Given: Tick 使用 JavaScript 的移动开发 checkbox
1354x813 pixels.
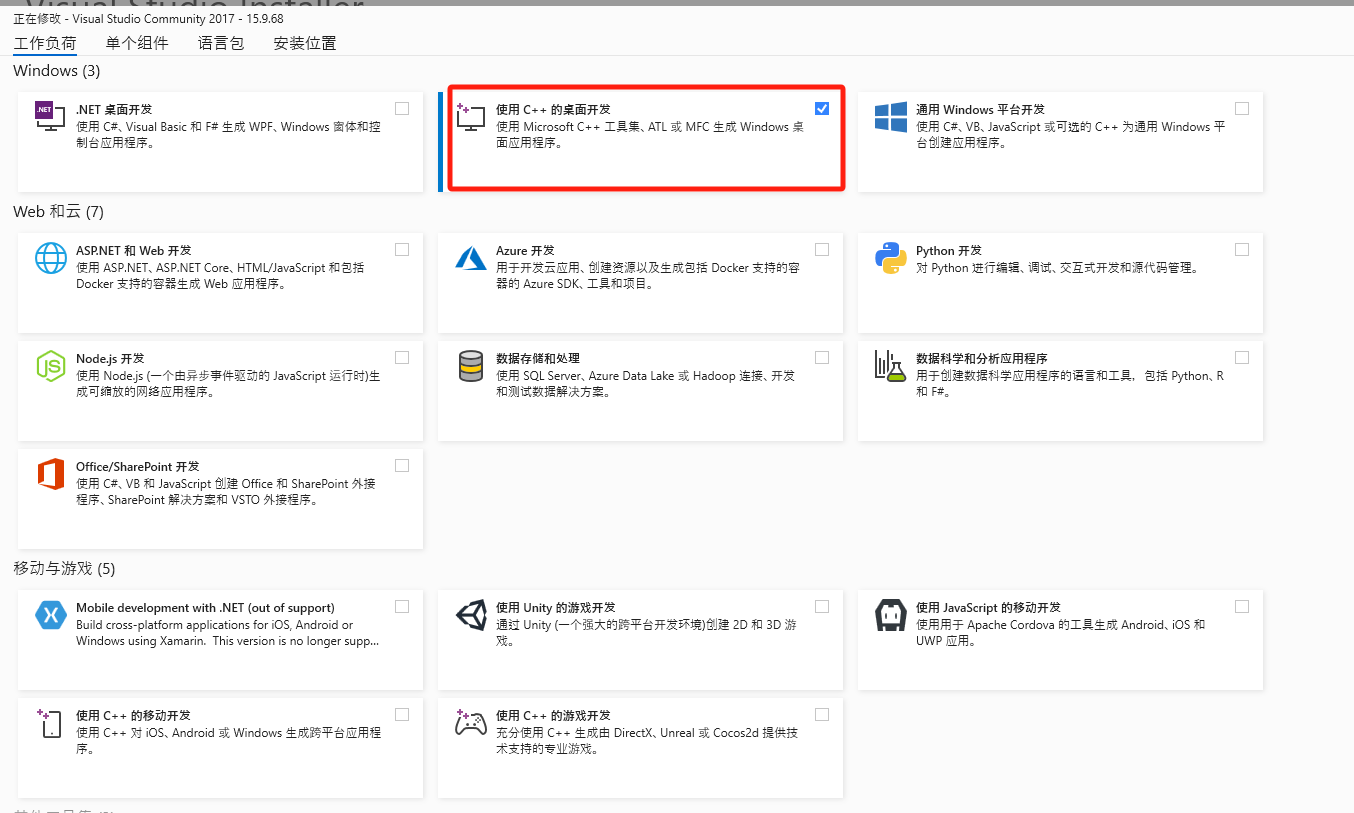Looking at the screenshot, I should (1242, 606).
